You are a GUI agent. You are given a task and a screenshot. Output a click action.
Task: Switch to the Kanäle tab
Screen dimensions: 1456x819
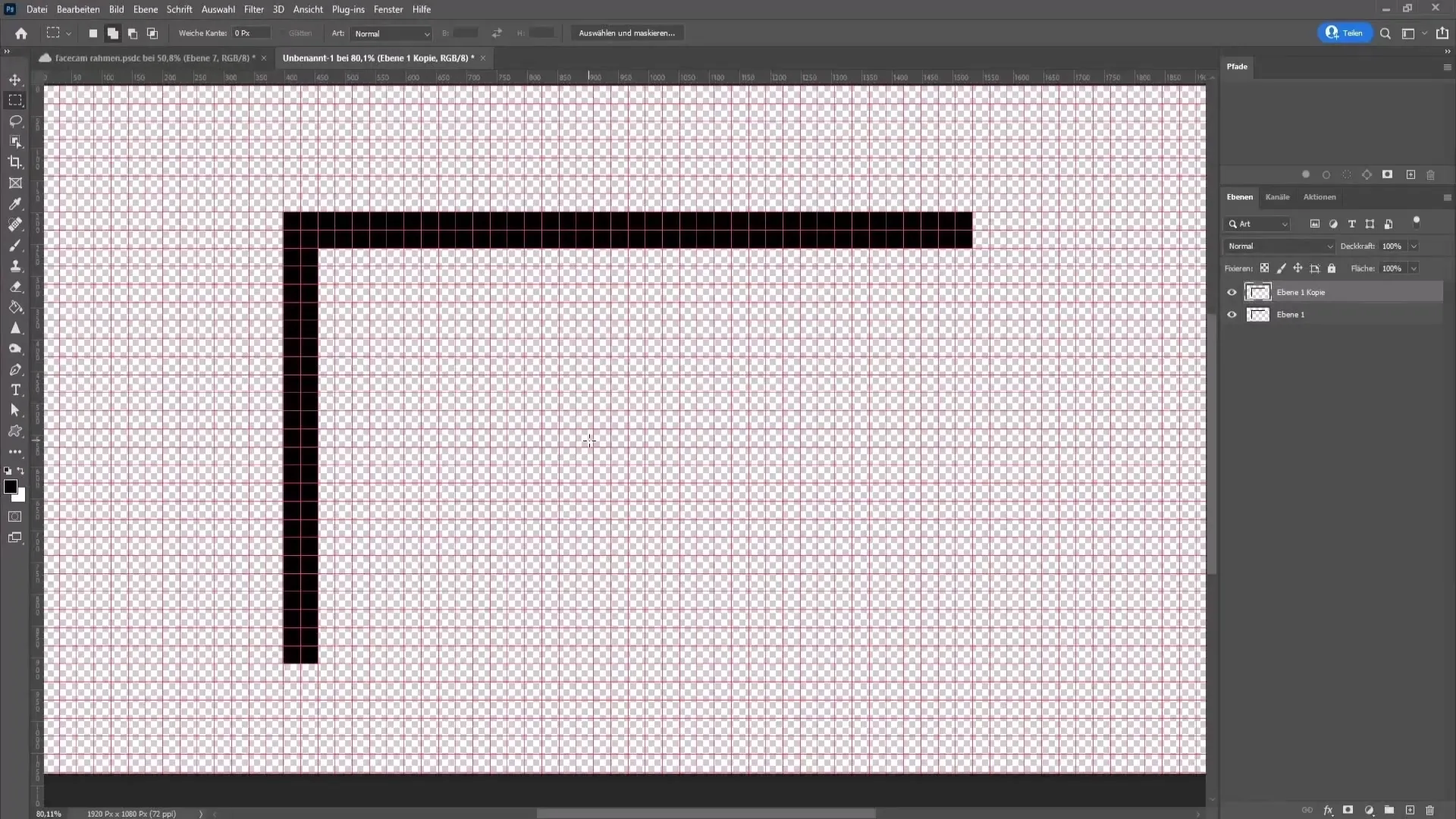point(1277,196)
